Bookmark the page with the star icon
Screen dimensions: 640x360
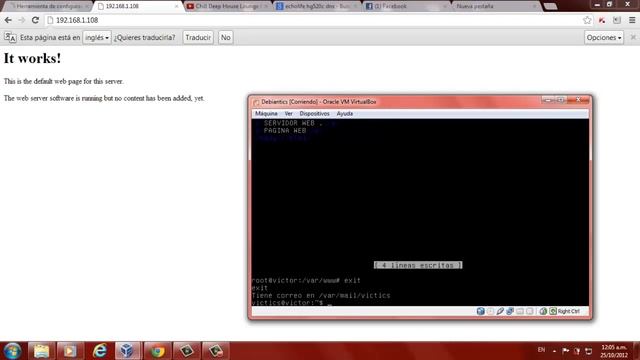pos(587,20)
